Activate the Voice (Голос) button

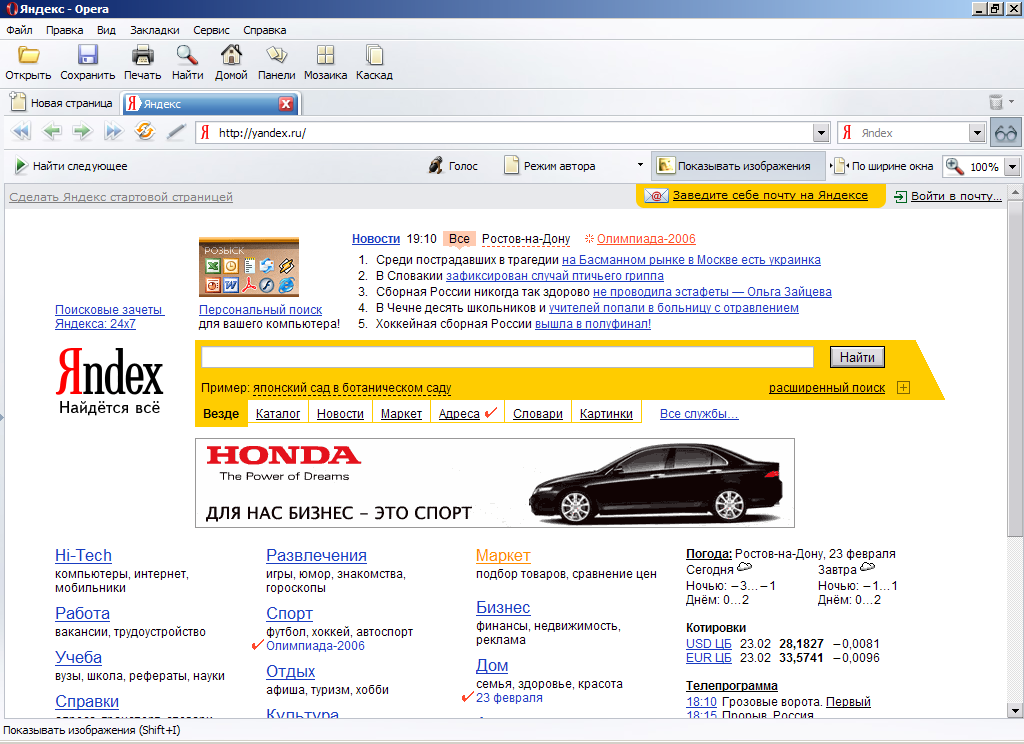(453, 166)
